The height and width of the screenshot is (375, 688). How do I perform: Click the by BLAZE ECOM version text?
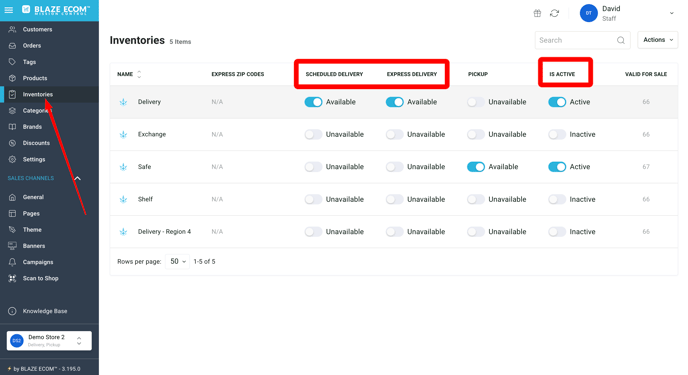(47, 369)
